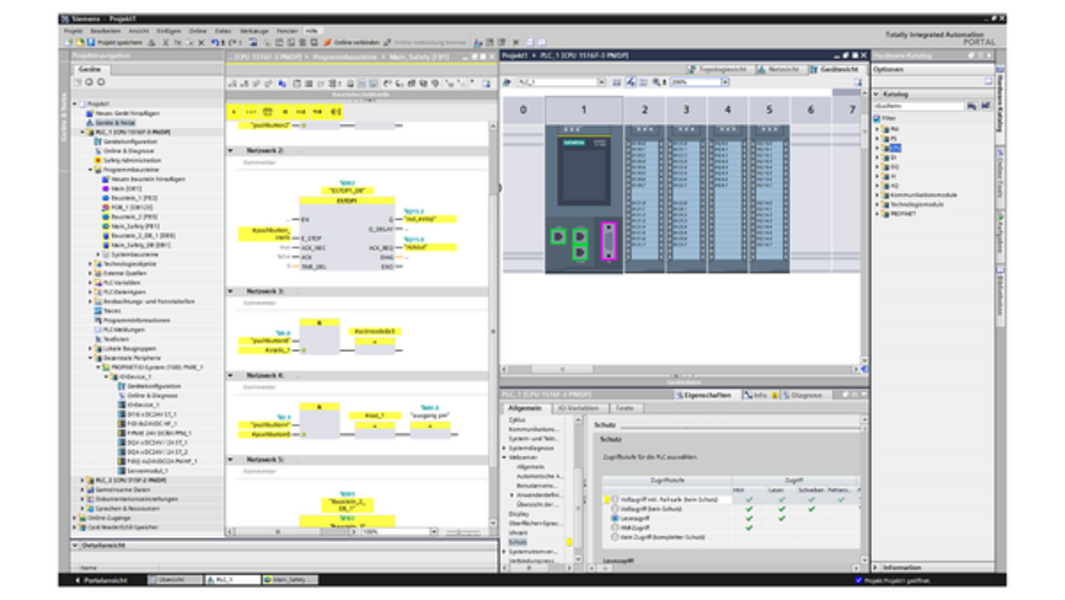Open Gerätekonfiguration under PLC_1
The image size is (1065, 600).
(x=130, y=141)
